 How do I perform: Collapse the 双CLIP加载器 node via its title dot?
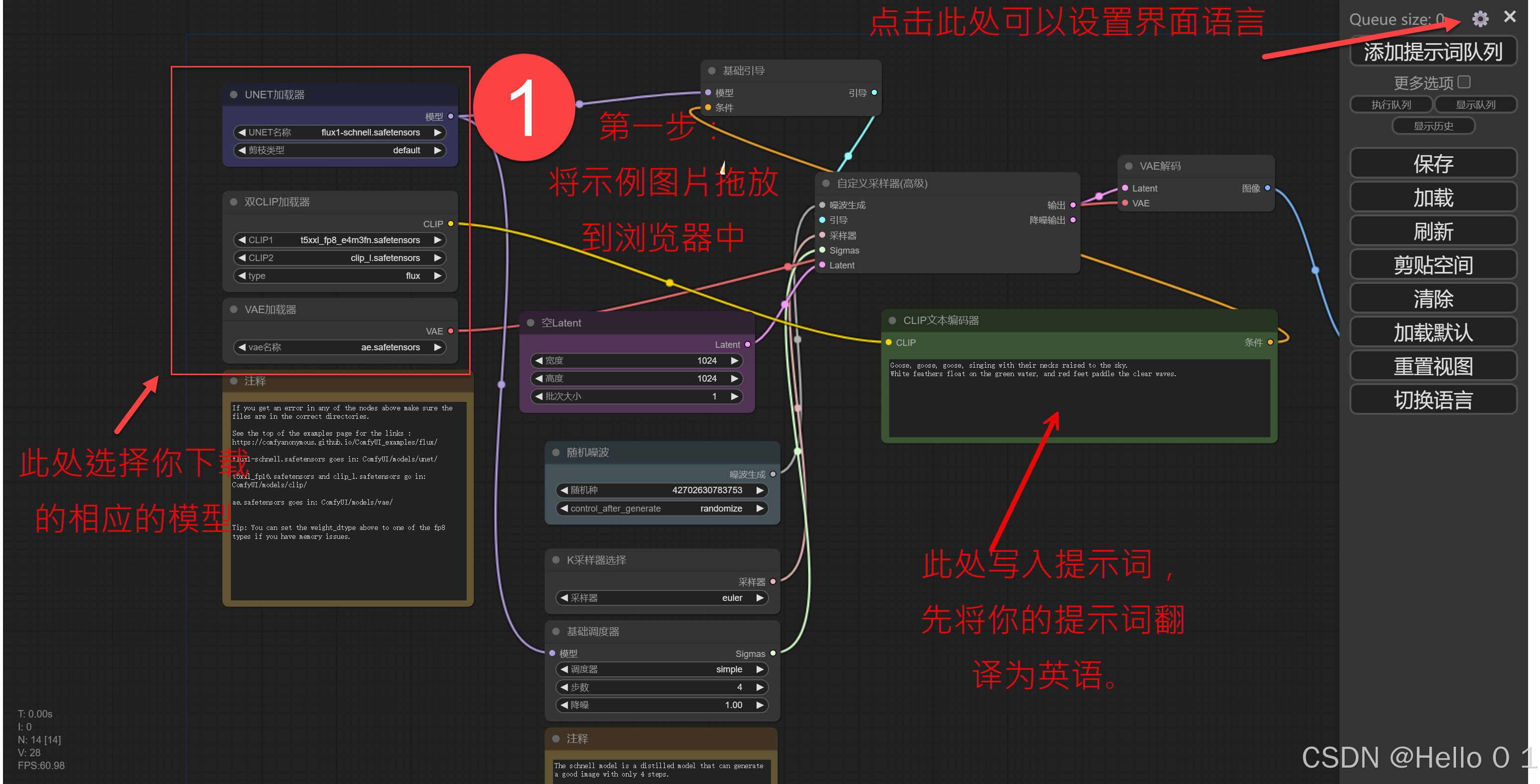[x=234, y=202]
